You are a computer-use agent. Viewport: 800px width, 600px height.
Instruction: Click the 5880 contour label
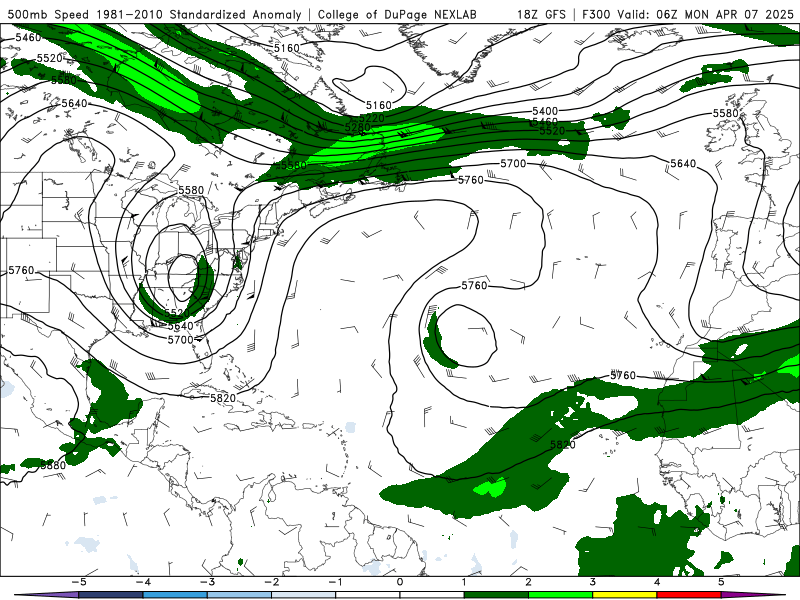(x=53, y=465)
